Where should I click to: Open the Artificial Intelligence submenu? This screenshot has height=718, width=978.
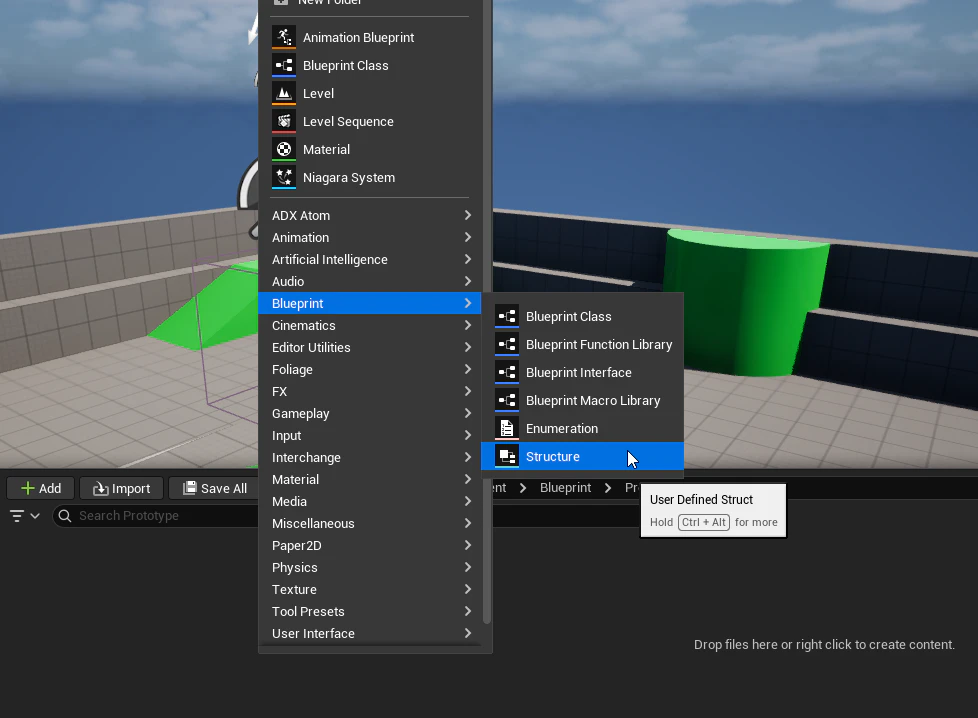pyautogui.click(x=370, y=260)
